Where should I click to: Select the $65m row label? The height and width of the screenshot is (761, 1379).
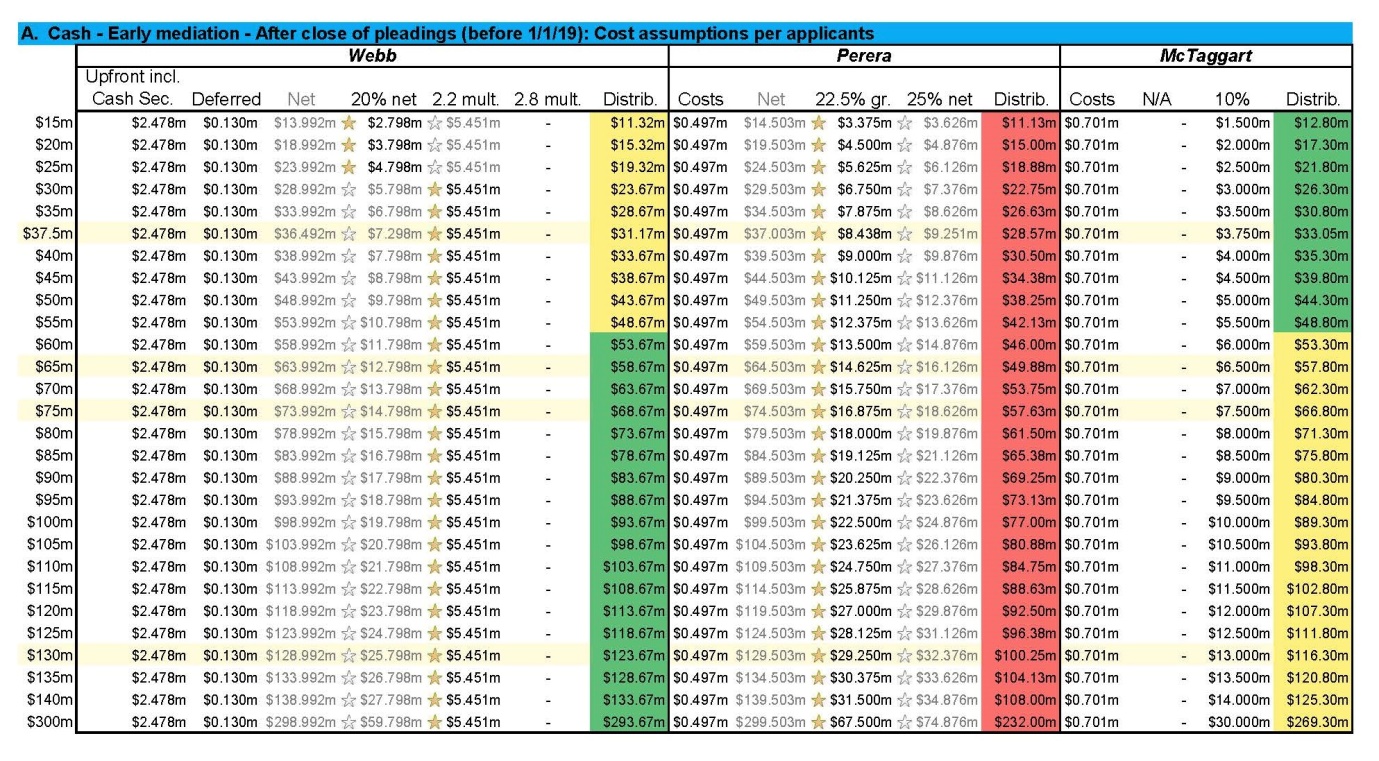(55, 366)
